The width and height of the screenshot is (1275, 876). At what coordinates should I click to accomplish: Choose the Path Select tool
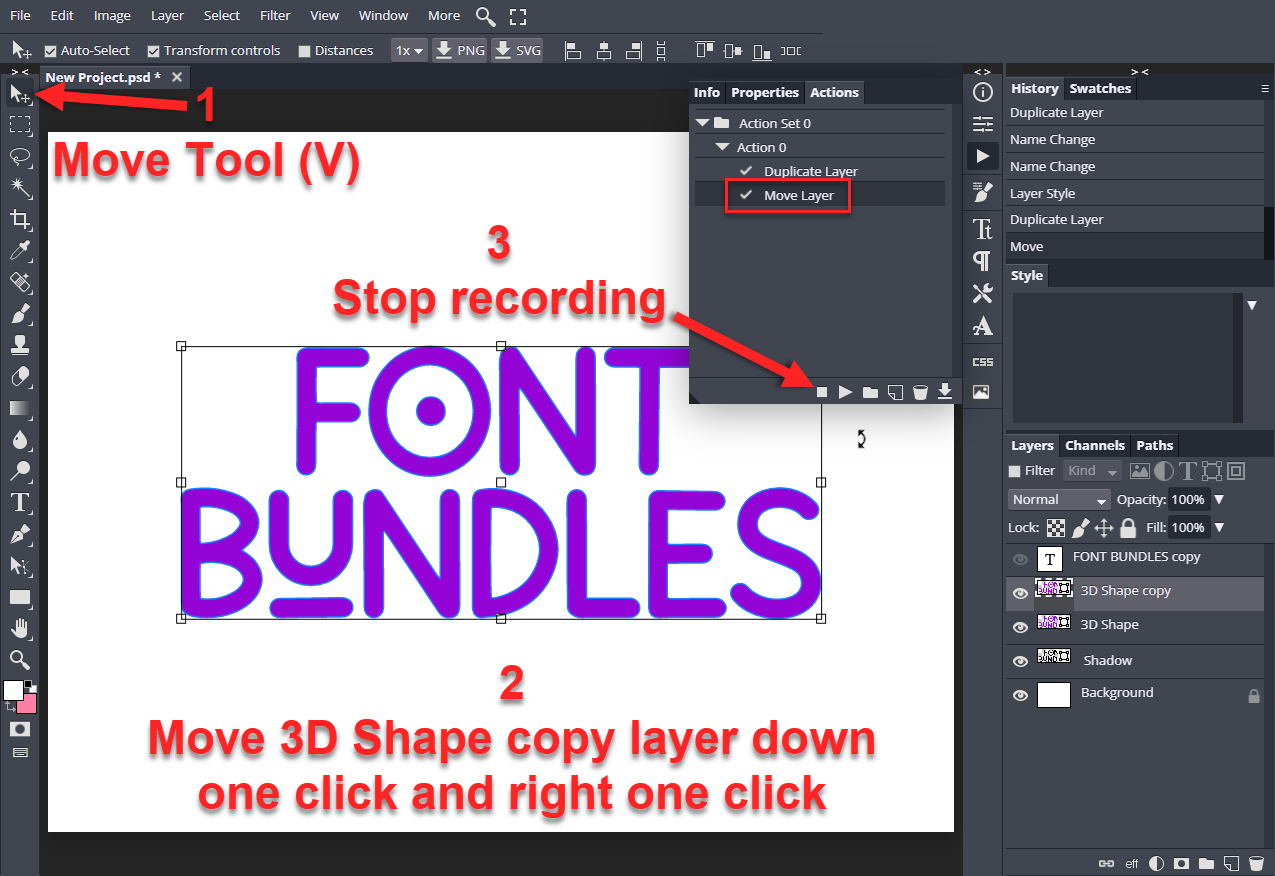pyautogui.click(x=19, y=566)
